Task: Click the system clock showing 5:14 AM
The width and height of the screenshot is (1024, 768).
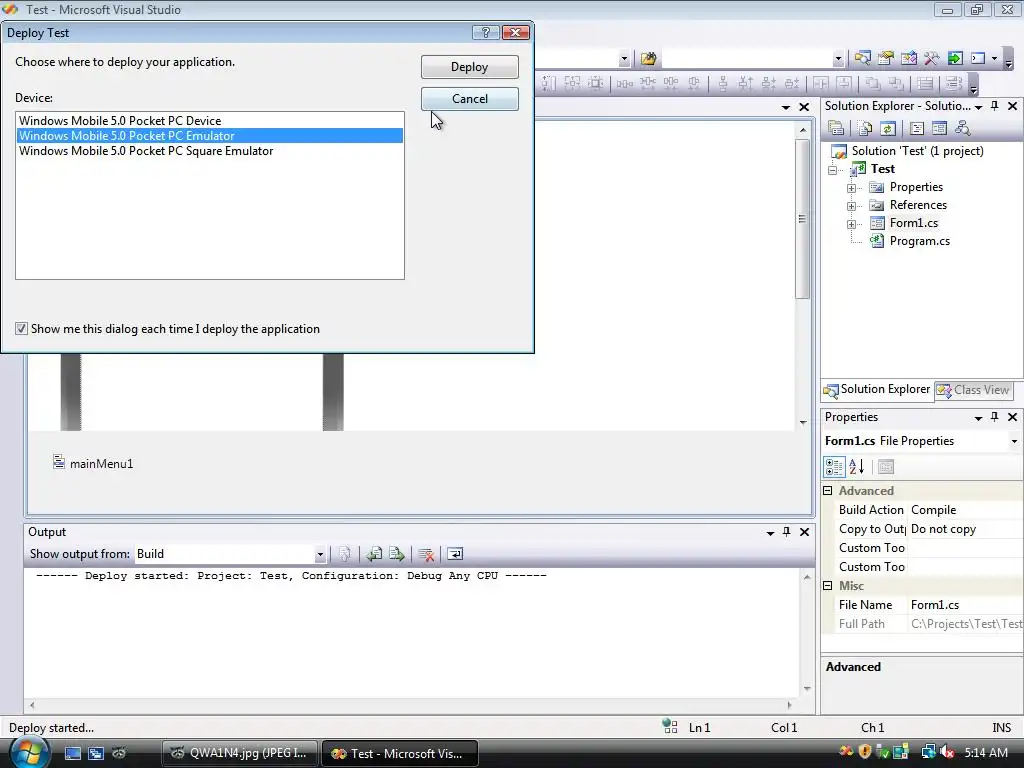Action: (986, 753)
